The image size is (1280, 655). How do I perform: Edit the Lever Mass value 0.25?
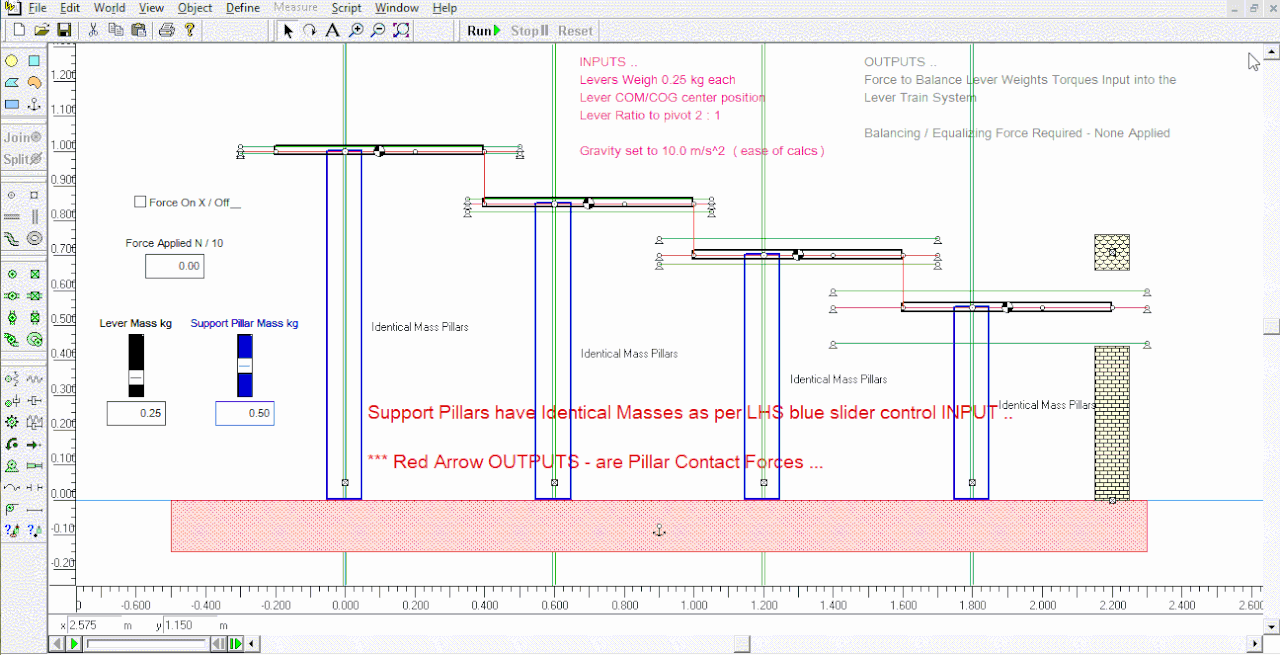coord(136,413)
